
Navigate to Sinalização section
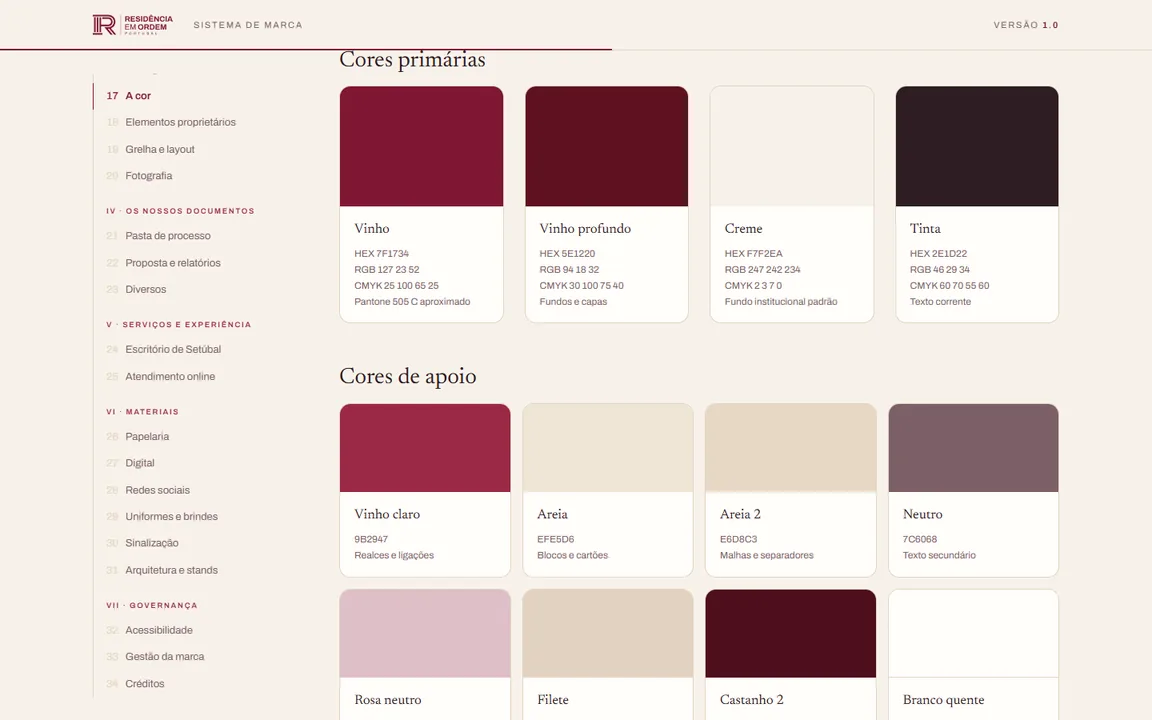(151, 543)
